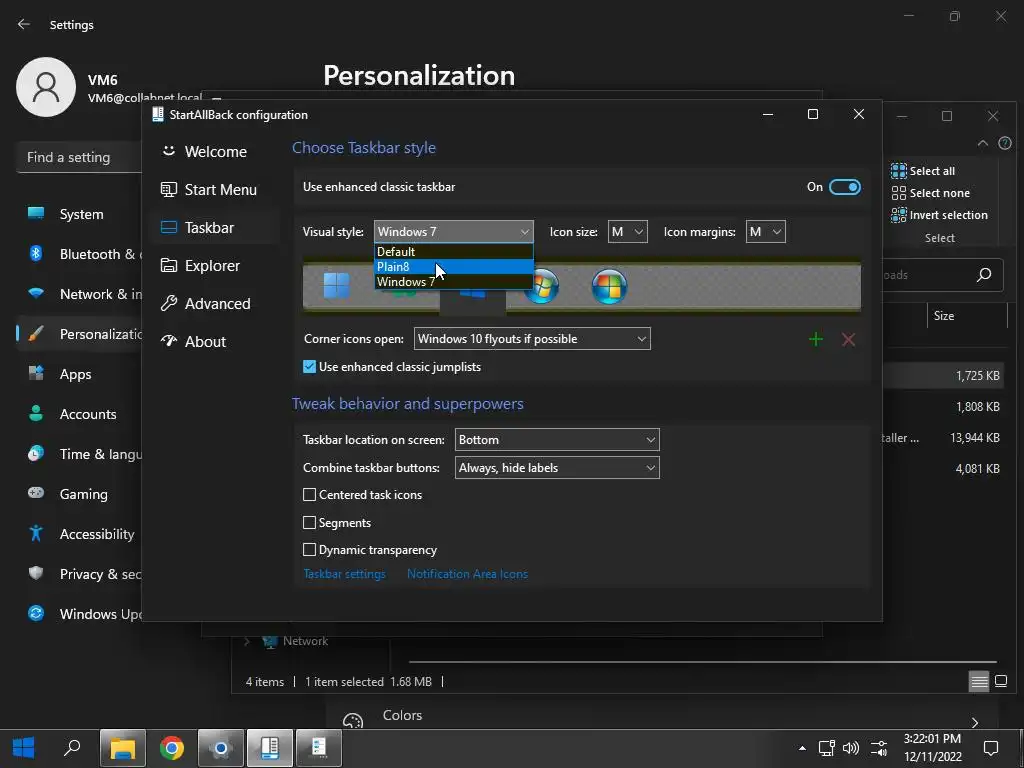Viewport: 1024px width, 768px height.
Task: Show hidden tray icons arrow
Action: [802, 748]
